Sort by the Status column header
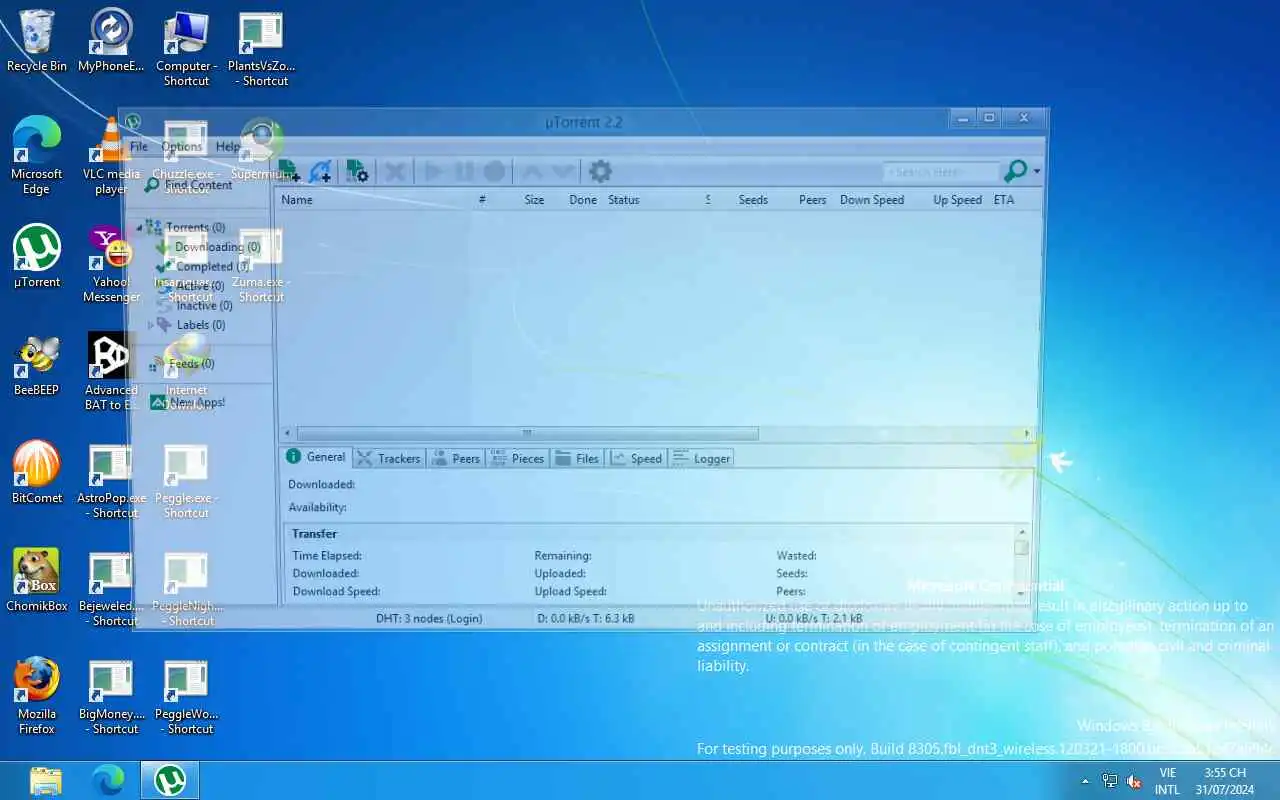 coord(623,200)
